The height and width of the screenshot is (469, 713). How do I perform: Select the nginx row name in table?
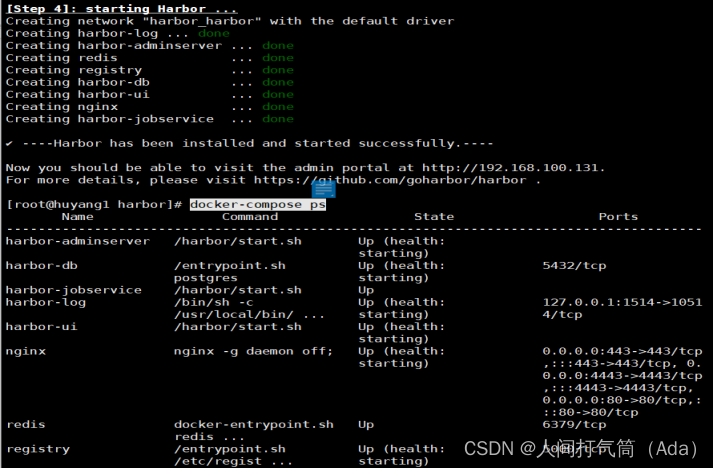tap(26, 352)
